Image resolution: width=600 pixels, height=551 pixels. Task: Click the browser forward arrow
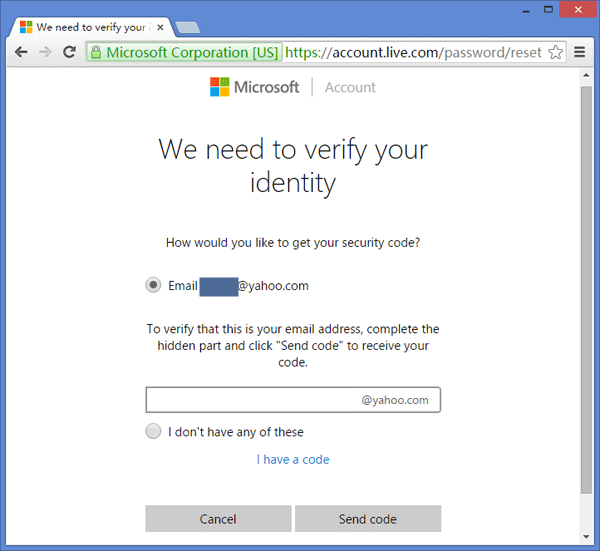(x=45, y=52)
